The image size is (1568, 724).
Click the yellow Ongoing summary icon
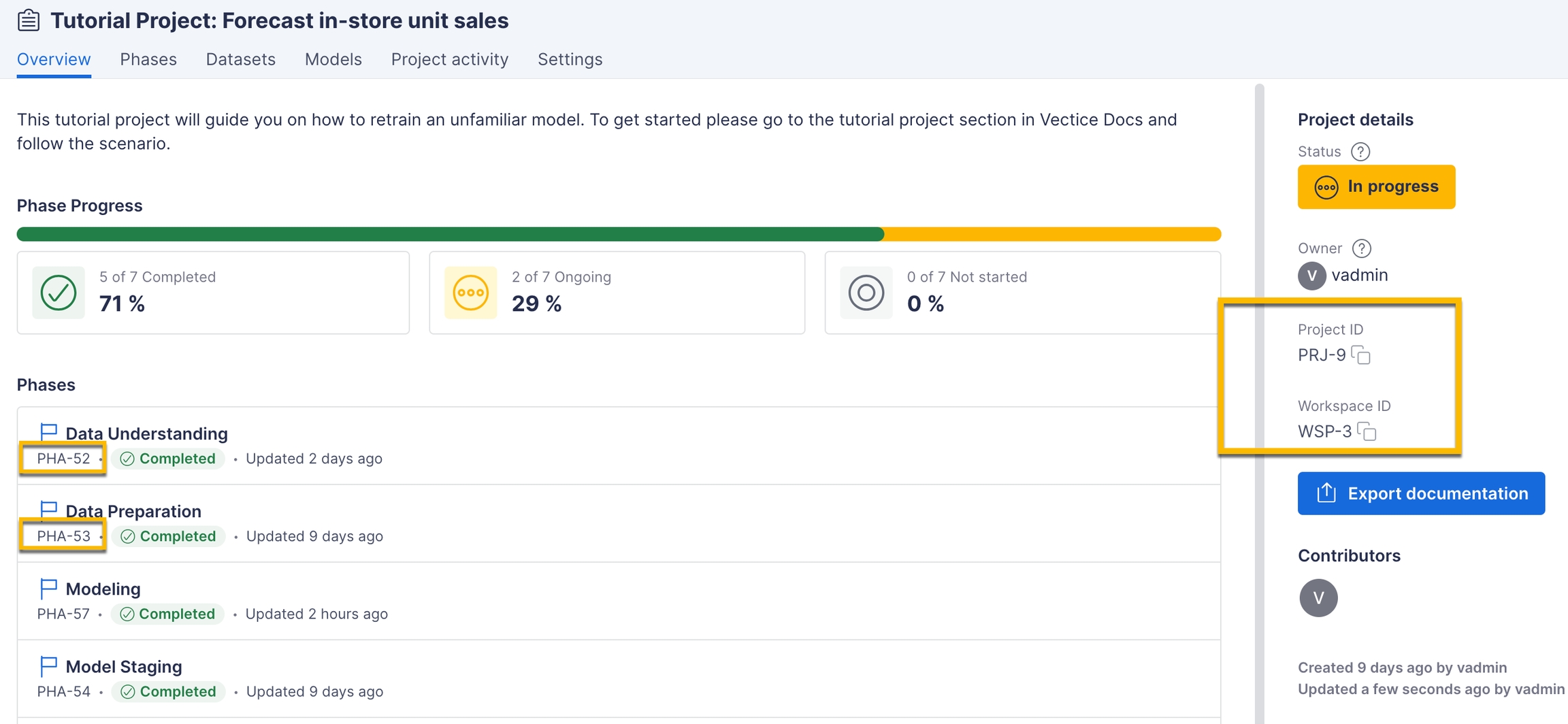[x=470, y=293]
